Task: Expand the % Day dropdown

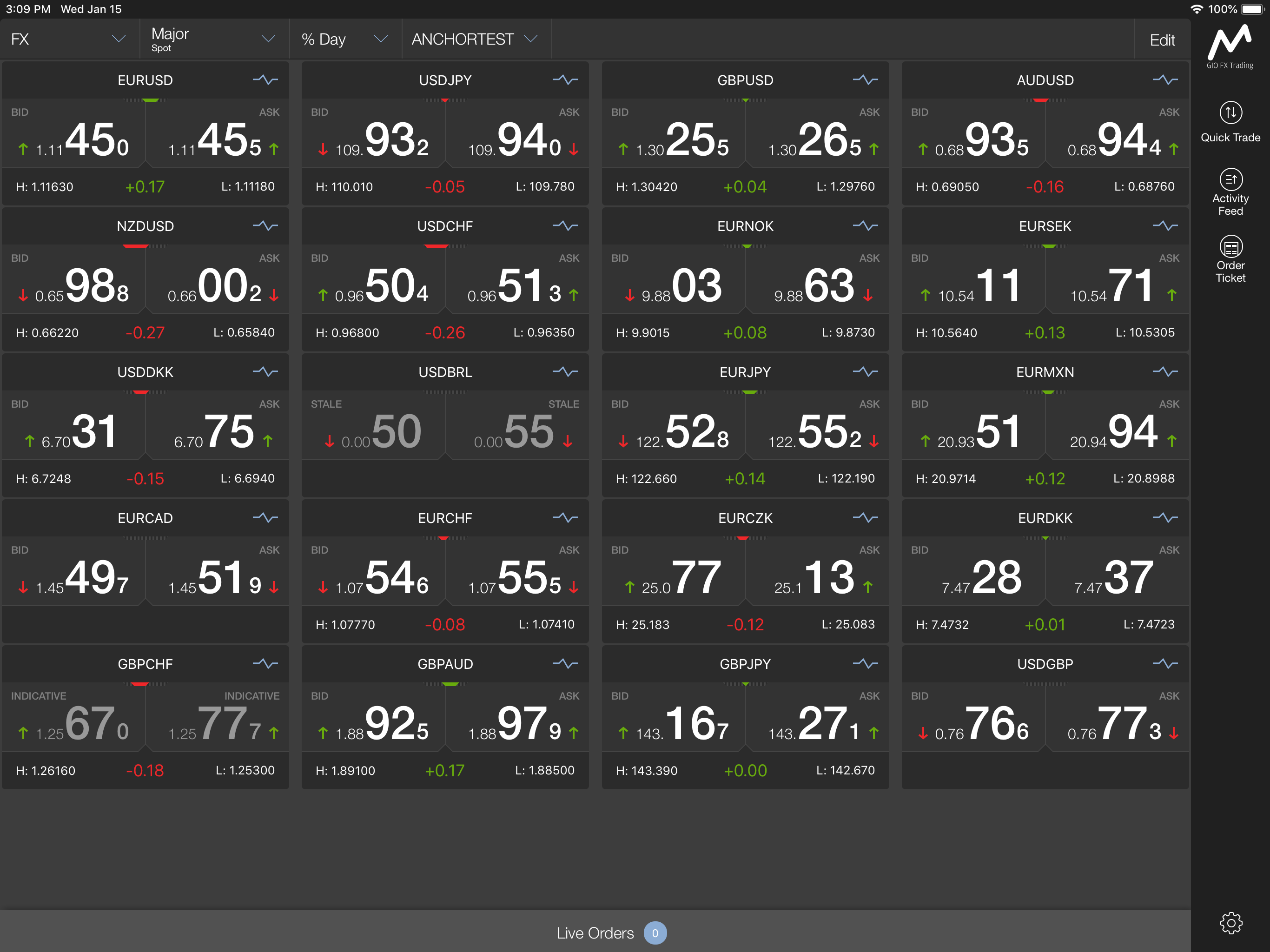Action: pos(345,39)
